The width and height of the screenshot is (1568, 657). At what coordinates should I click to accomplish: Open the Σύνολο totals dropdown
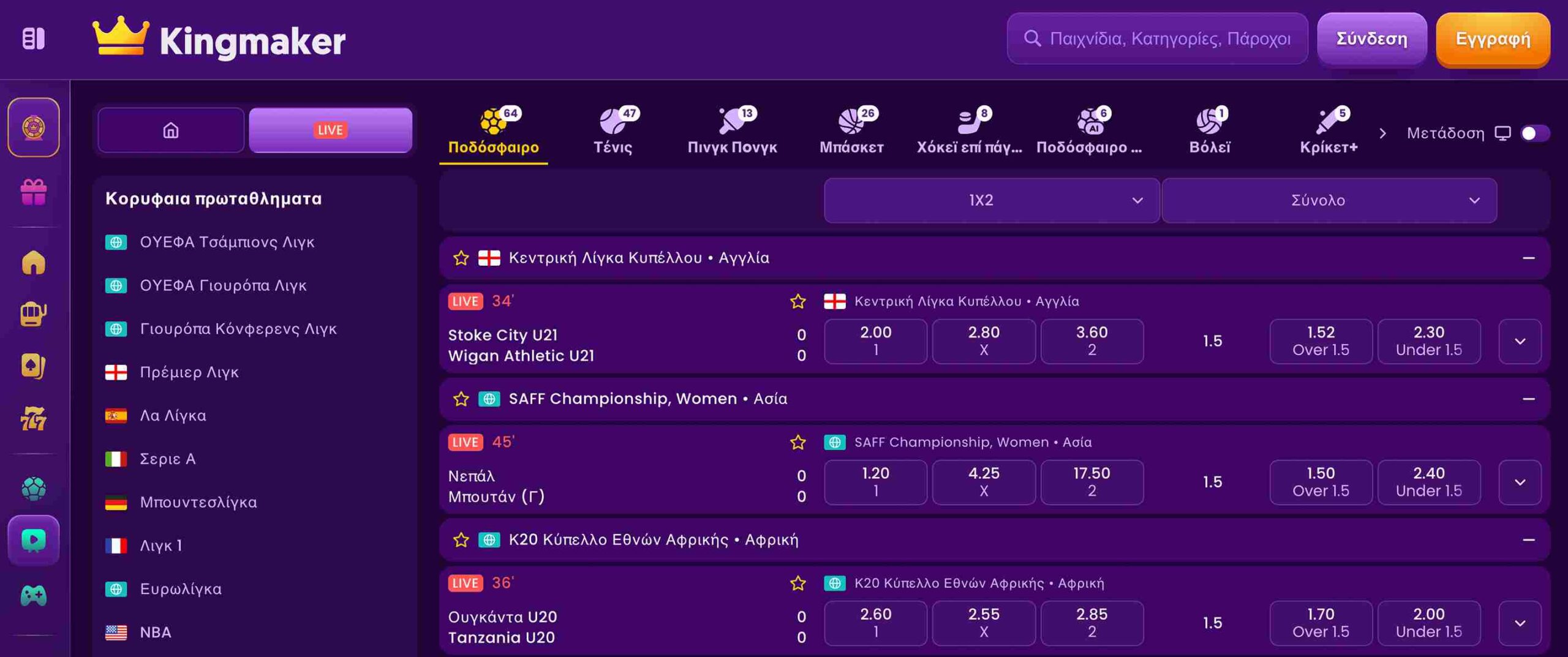pos(1329,200)
